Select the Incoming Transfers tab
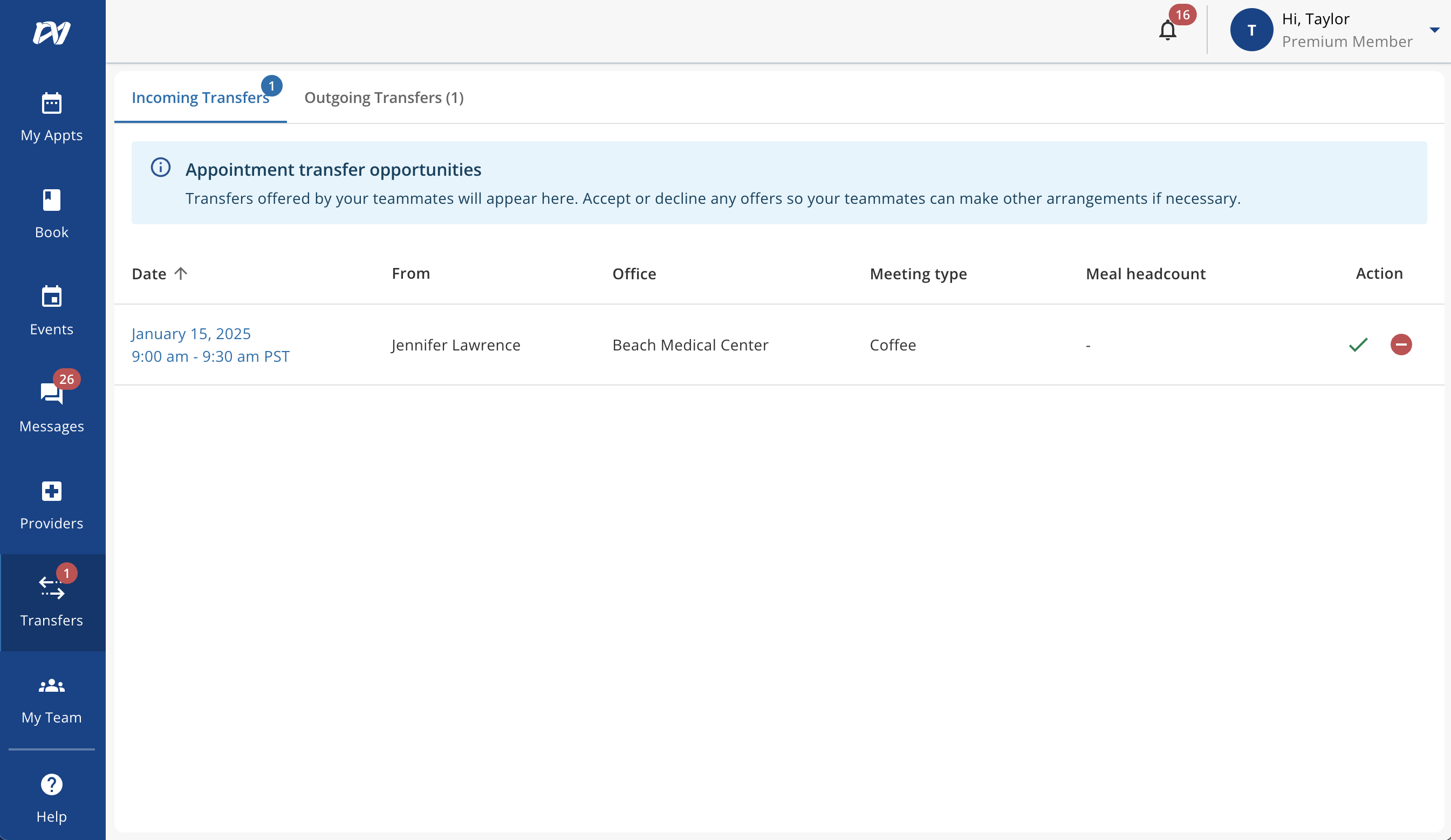1451x840 pixels. click(200, 98)
